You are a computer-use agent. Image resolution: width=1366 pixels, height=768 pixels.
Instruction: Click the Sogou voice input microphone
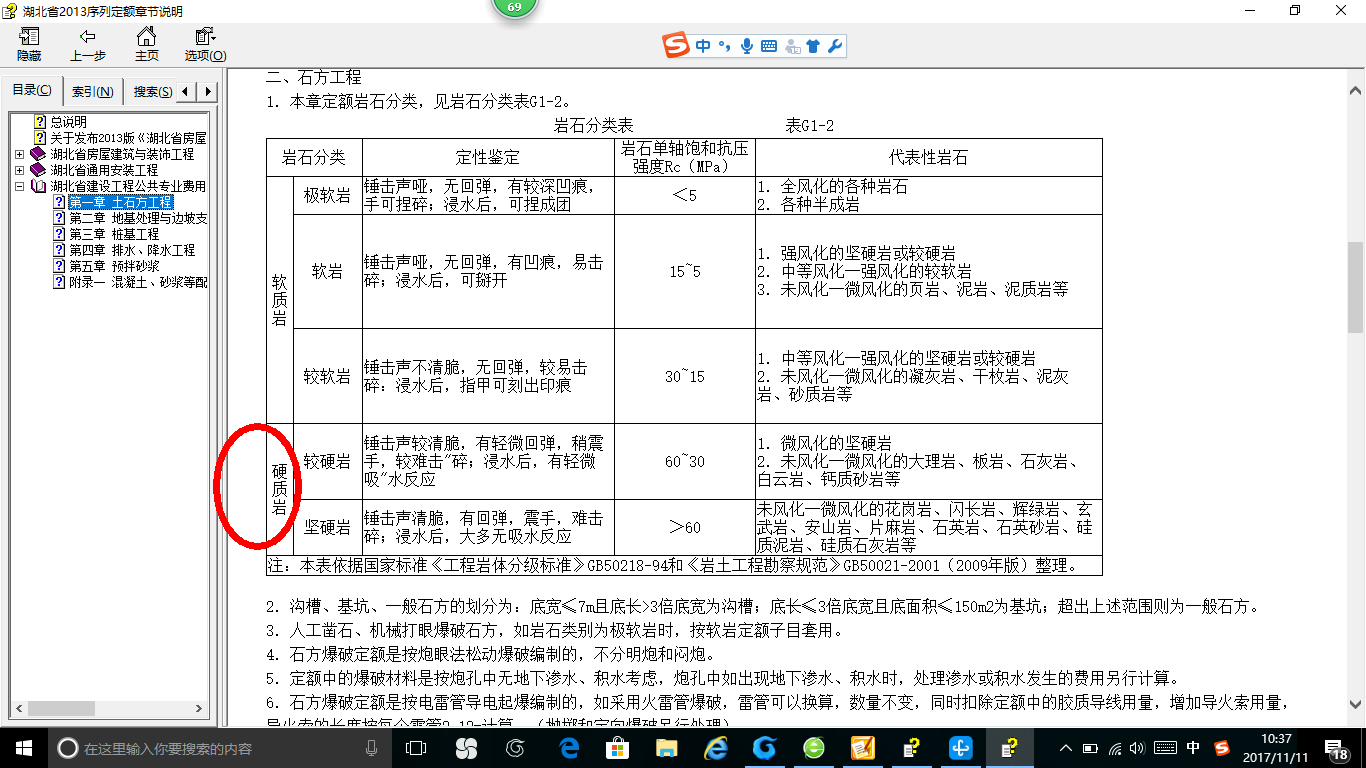(x=746, y=45)
